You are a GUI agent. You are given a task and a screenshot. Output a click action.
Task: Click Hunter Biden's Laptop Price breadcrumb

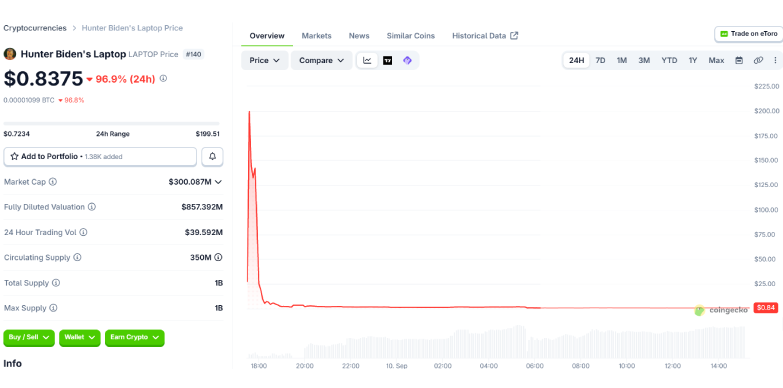tap(132, 28)
